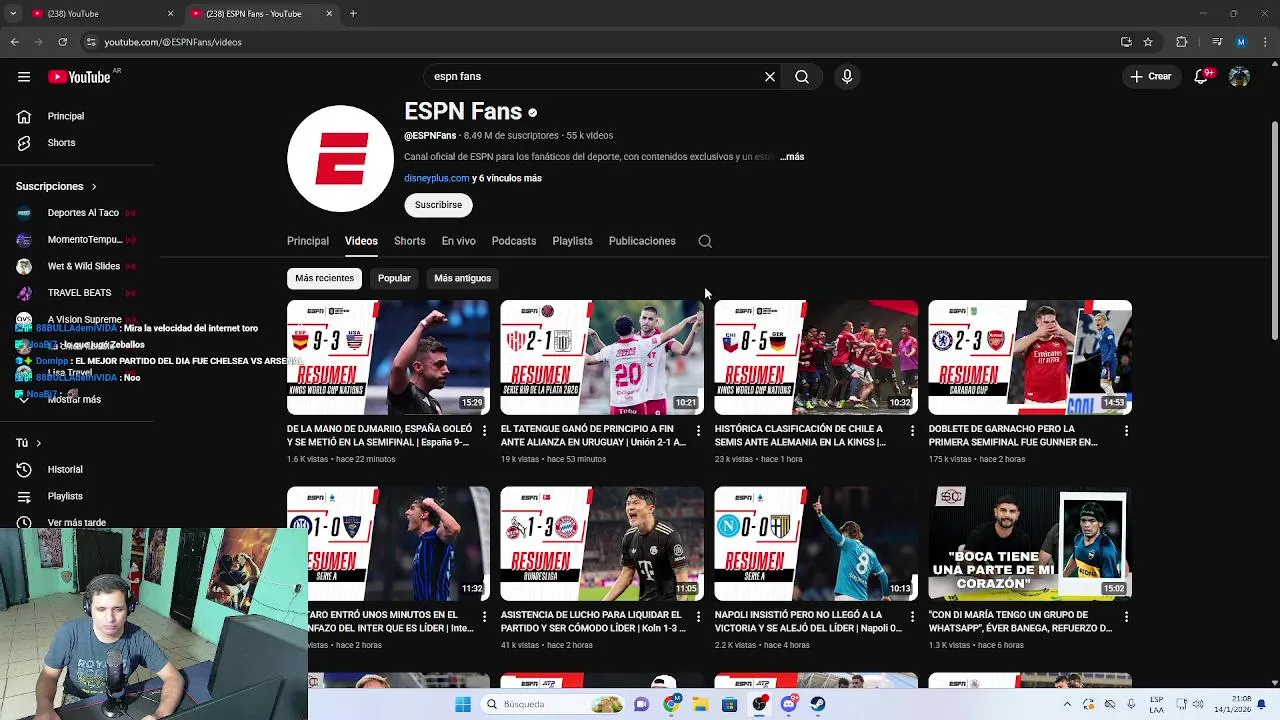Open the disneyplus.com link

[437, 178]
